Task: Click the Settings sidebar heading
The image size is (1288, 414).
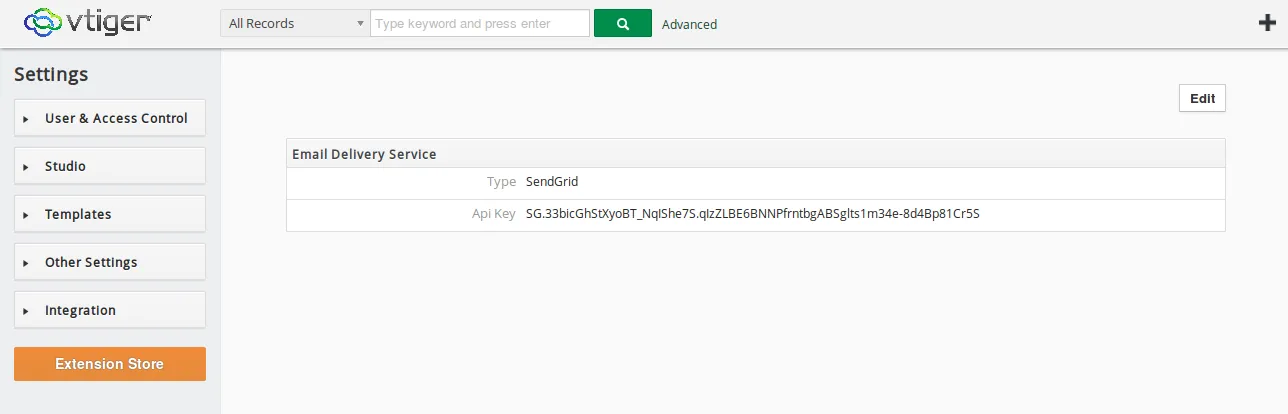Action: (x=51, y=74)
